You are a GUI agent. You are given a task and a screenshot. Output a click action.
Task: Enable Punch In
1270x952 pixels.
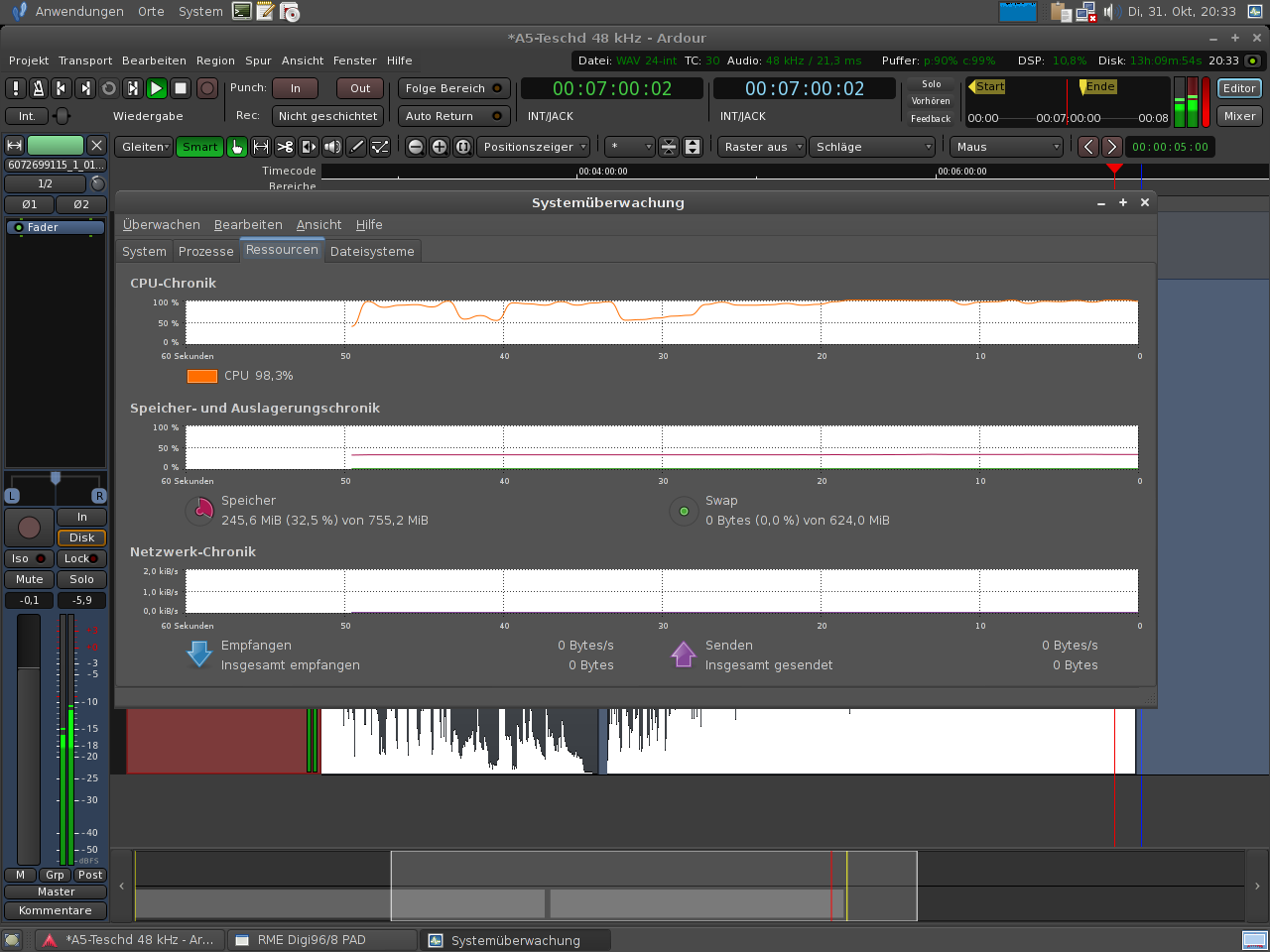(x=296, y=88)
